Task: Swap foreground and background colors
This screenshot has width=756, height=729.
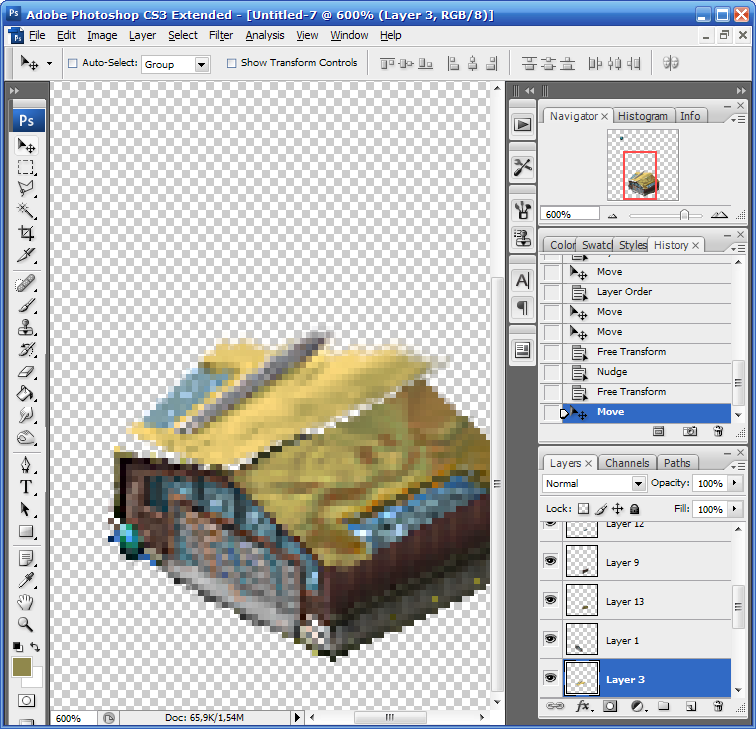Action: [35, 647]
